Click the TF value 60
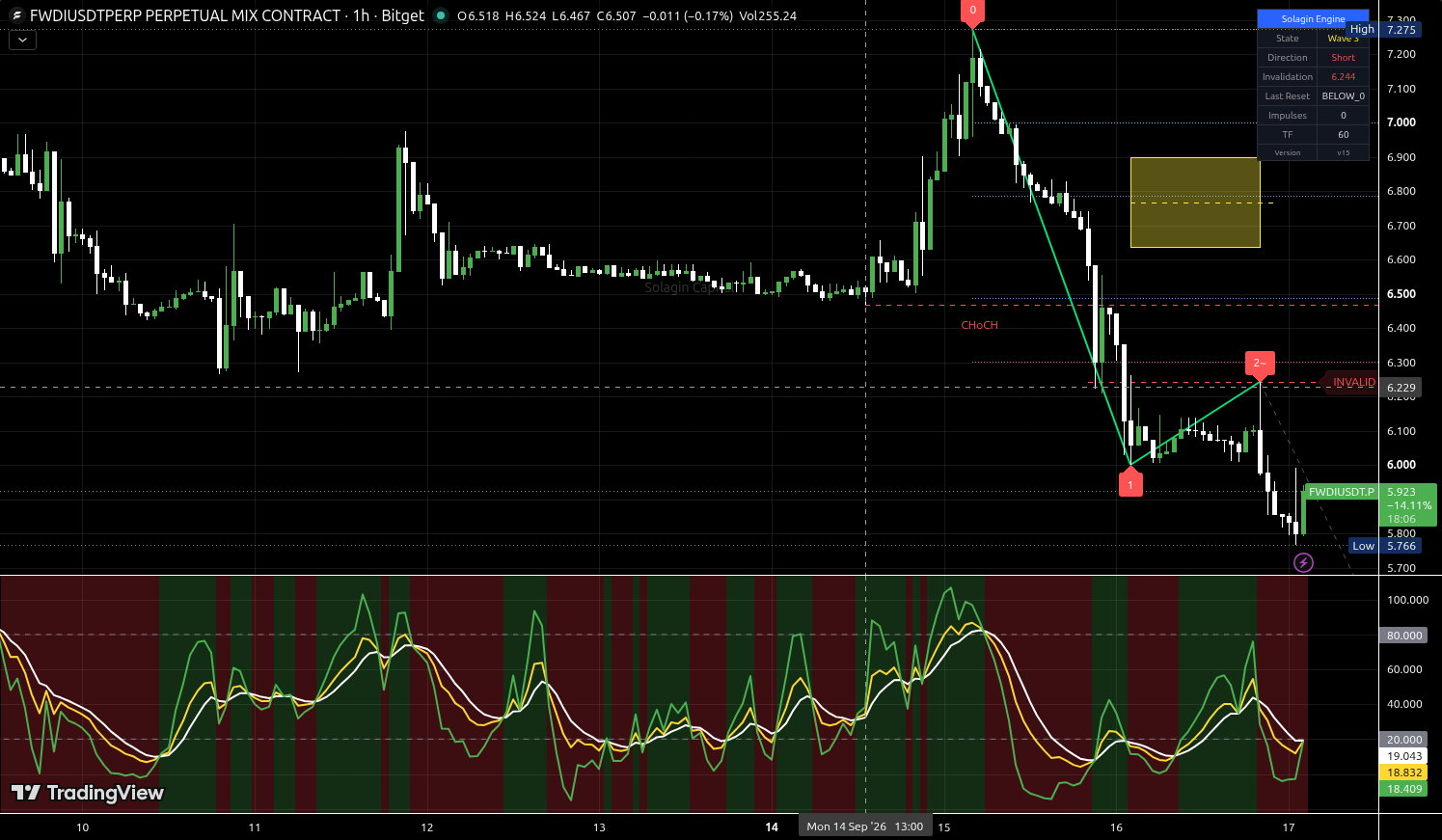Screen dimensions: 1442x840 click(1343, 135)
